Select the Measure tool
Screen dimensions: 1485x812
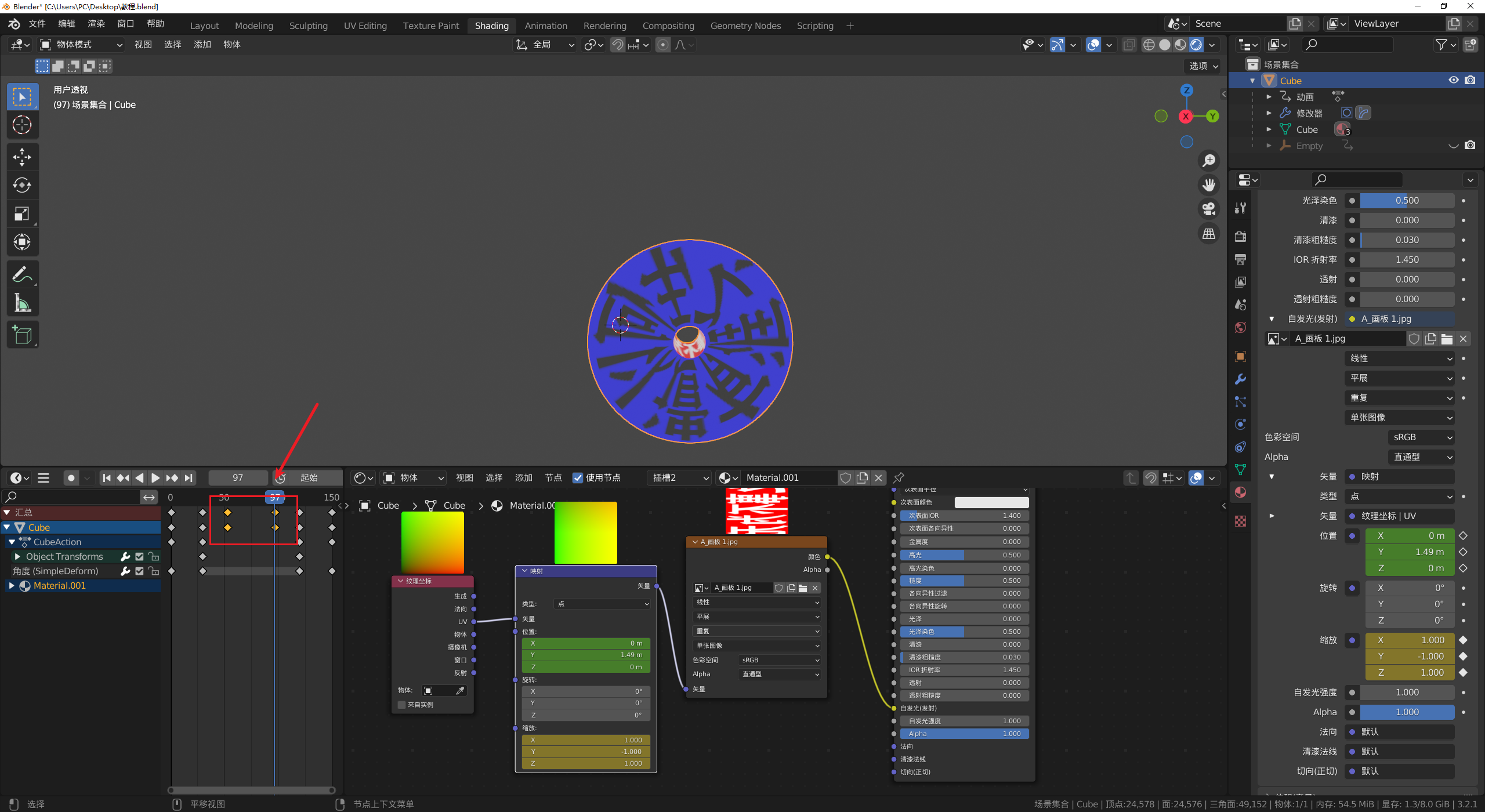pos(22,303)
